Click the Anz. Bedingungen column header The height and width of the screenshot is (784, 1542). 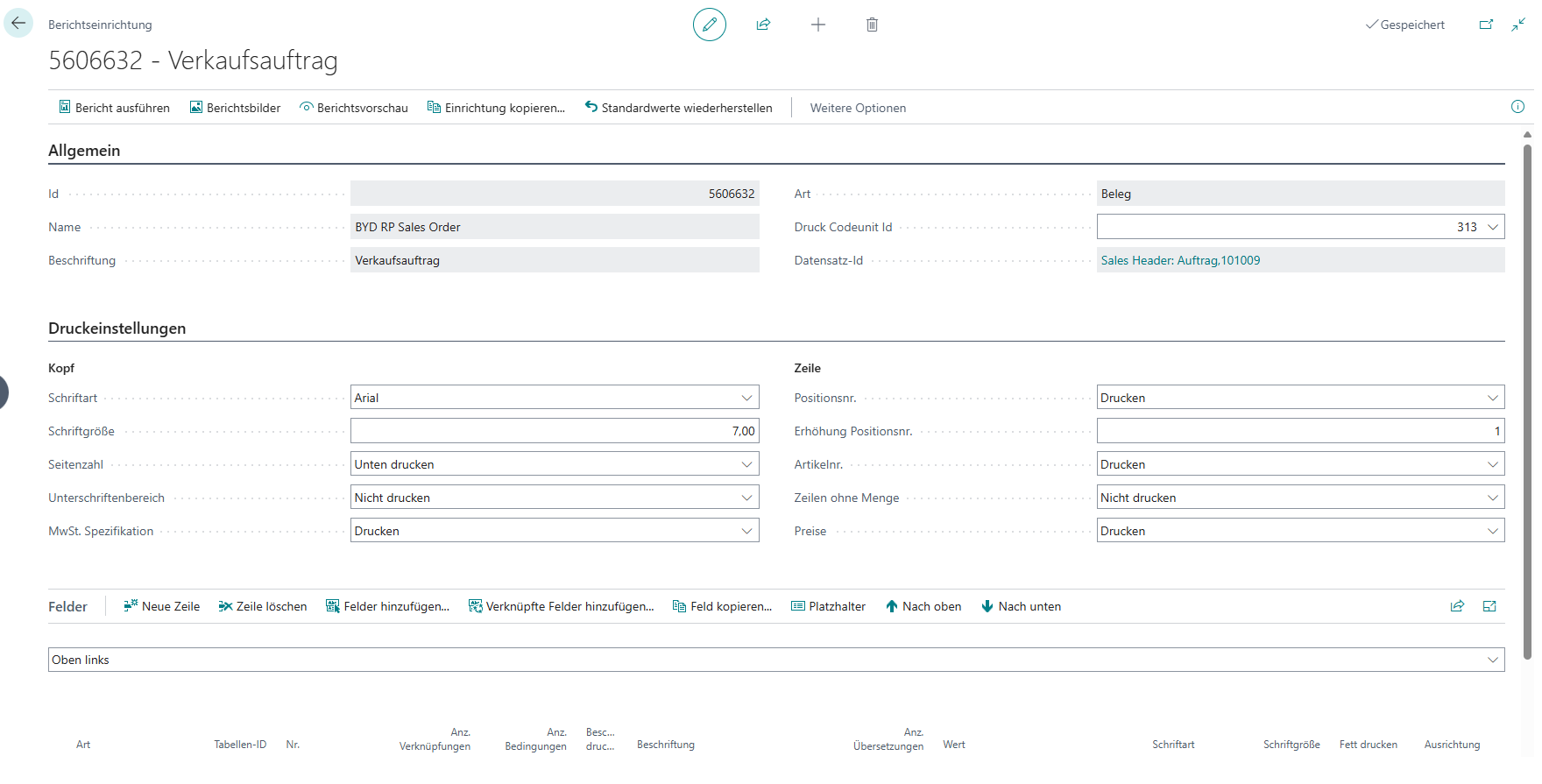click(535, 739)
